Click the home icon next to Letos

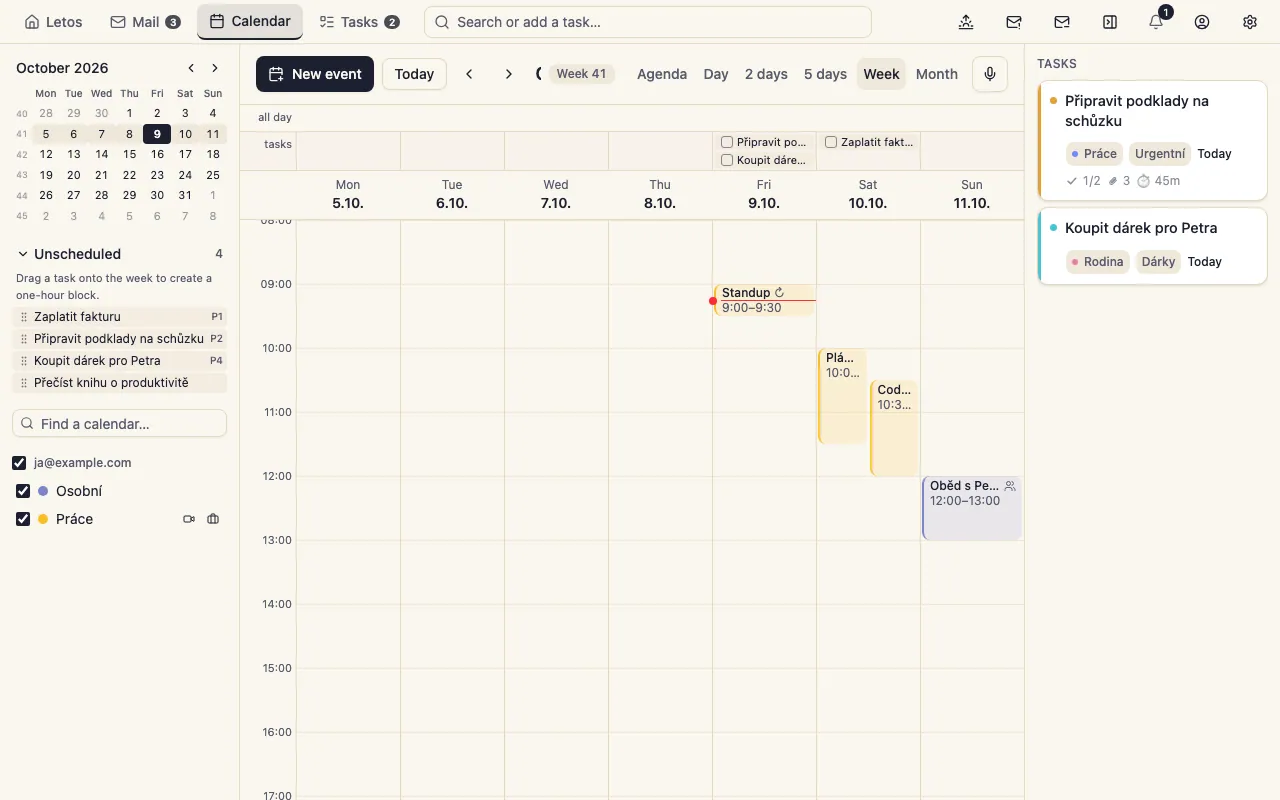(x=32, y=22)
